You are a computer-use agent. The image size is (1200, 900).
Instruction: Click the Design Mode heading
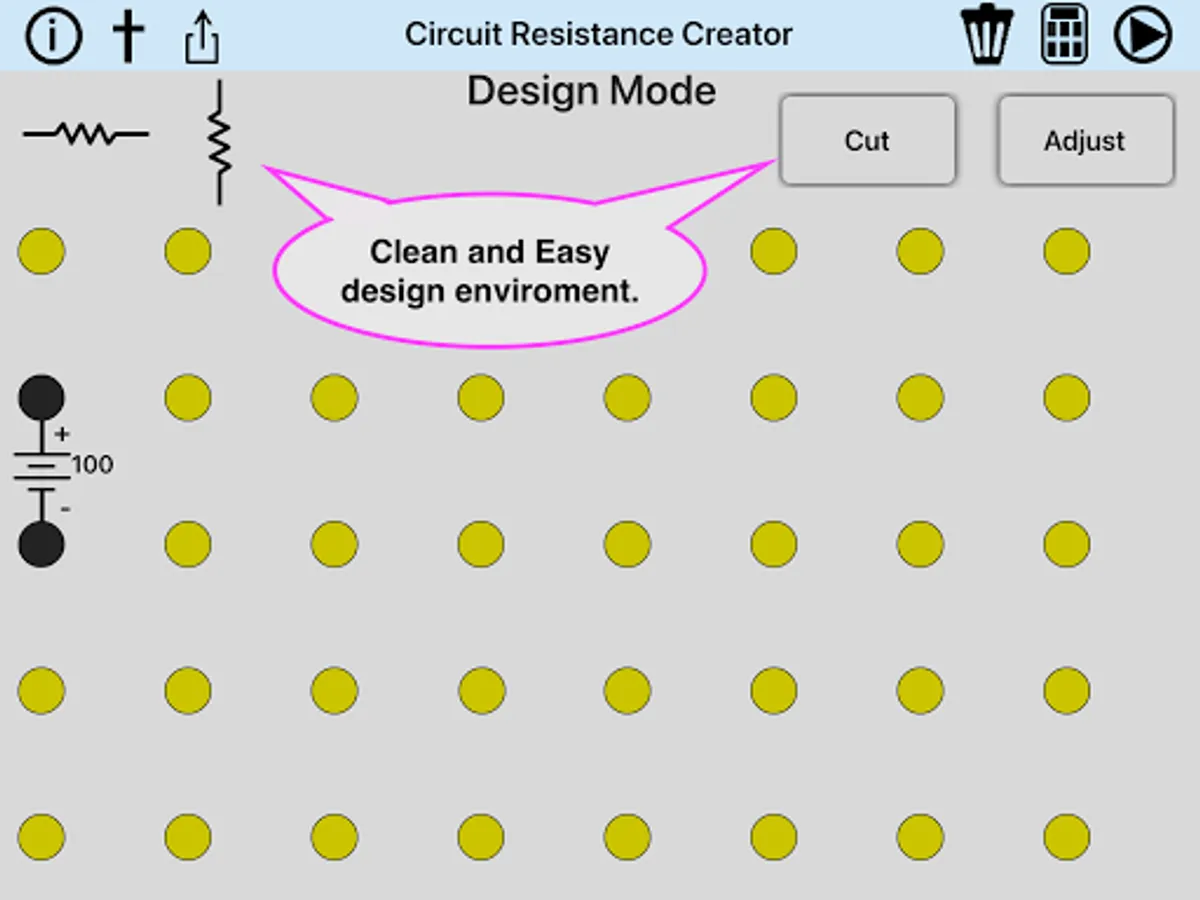click(x=591, y=91)
